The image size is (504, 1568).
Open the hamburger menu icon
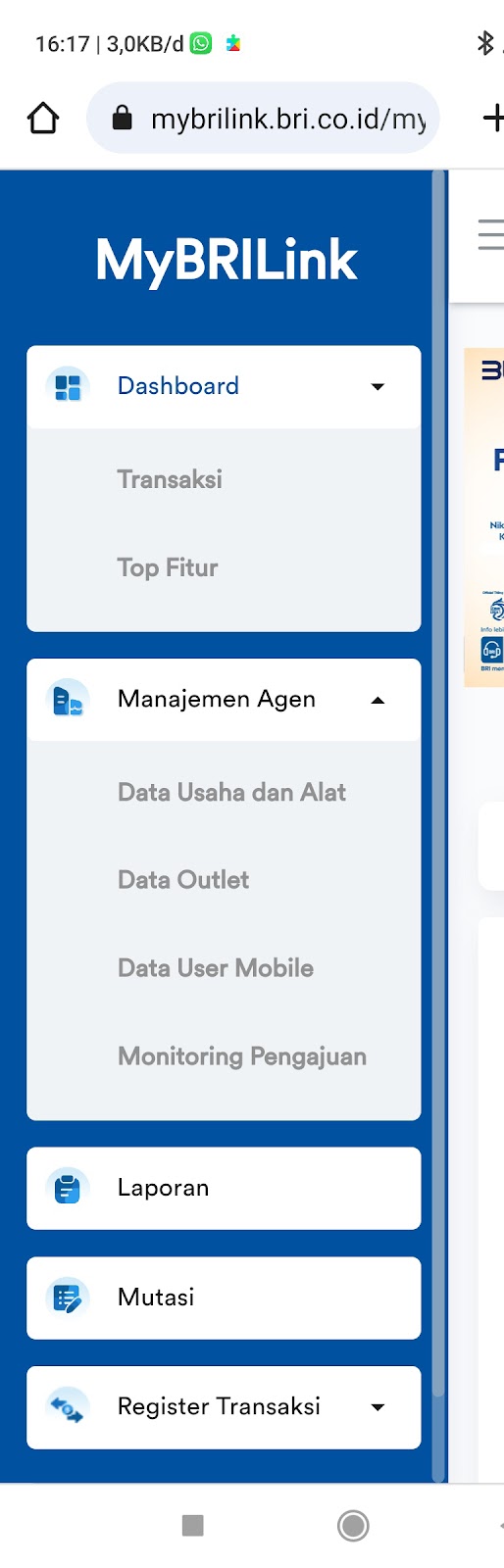[490, 235]
